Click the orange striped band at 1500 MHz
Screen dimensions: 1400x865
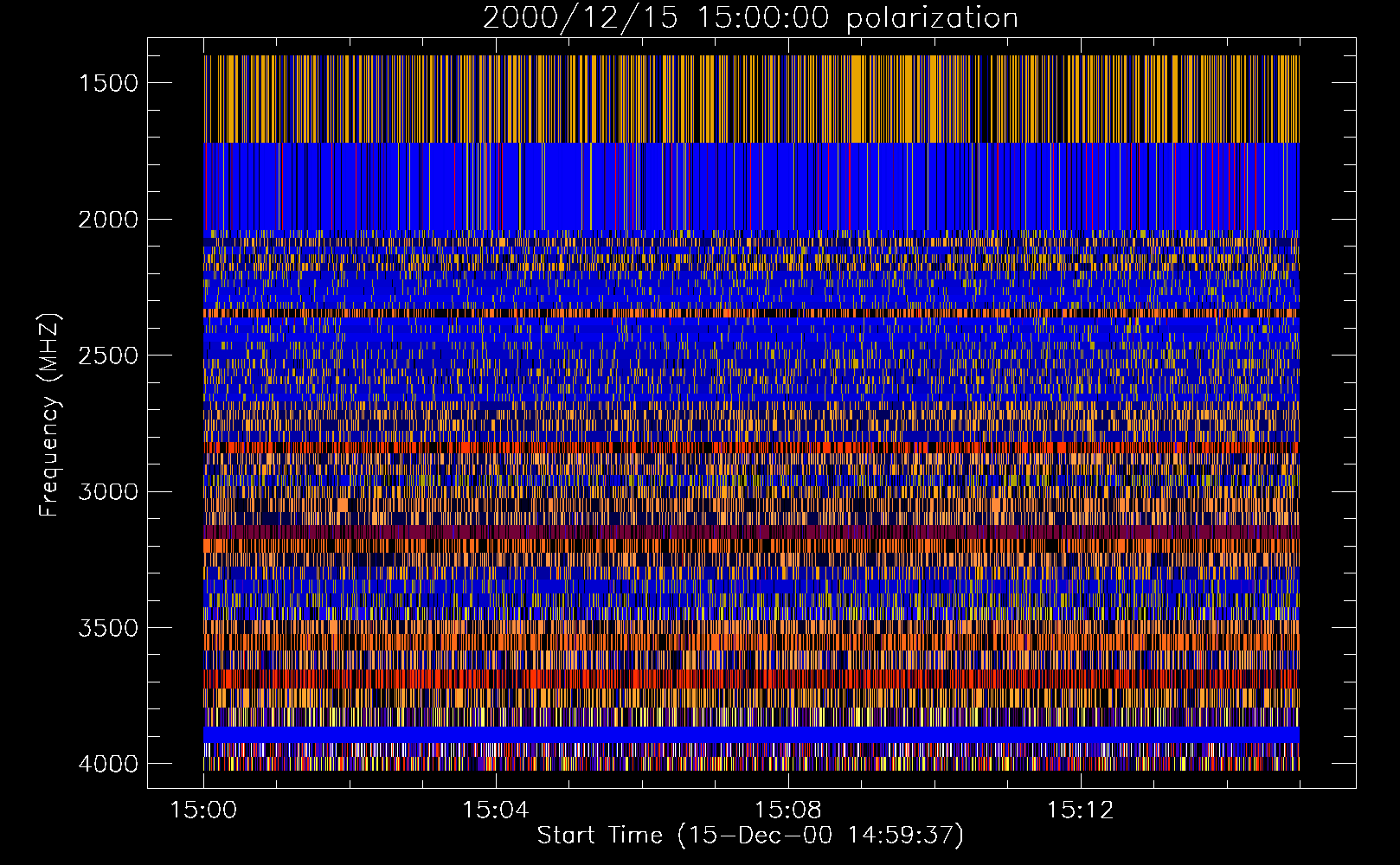[751, 99]
